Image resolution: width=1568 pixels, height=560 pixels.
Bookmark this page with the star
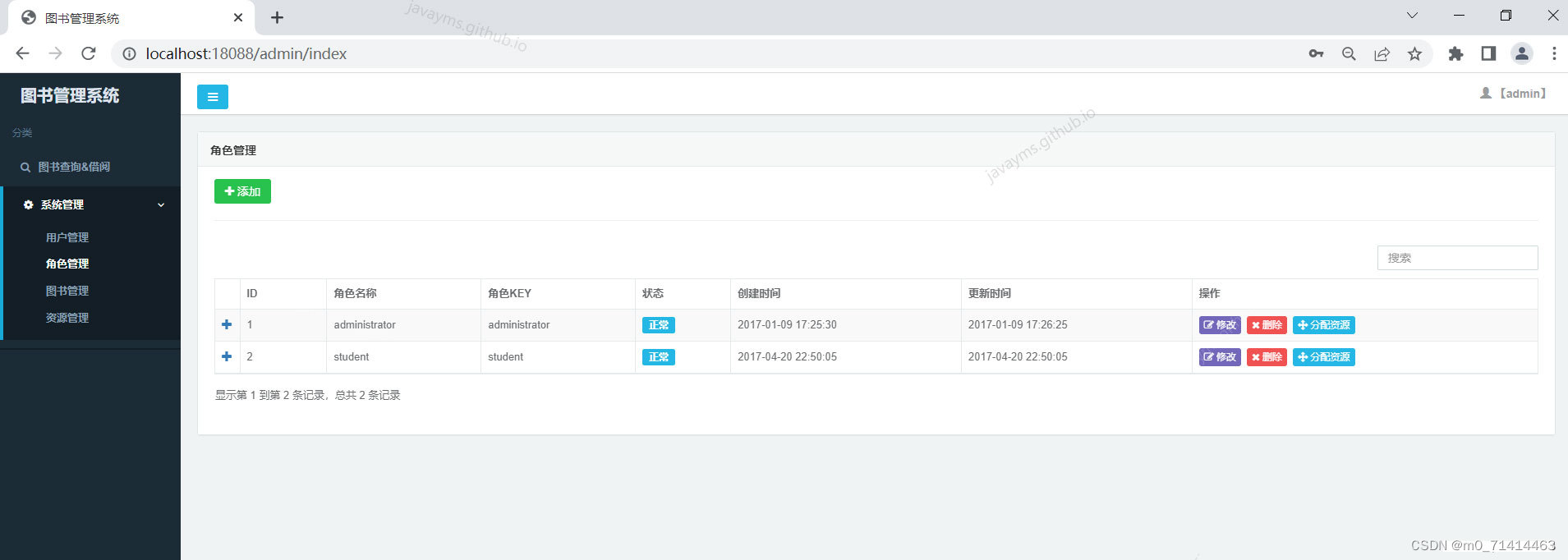(1414, 53)
